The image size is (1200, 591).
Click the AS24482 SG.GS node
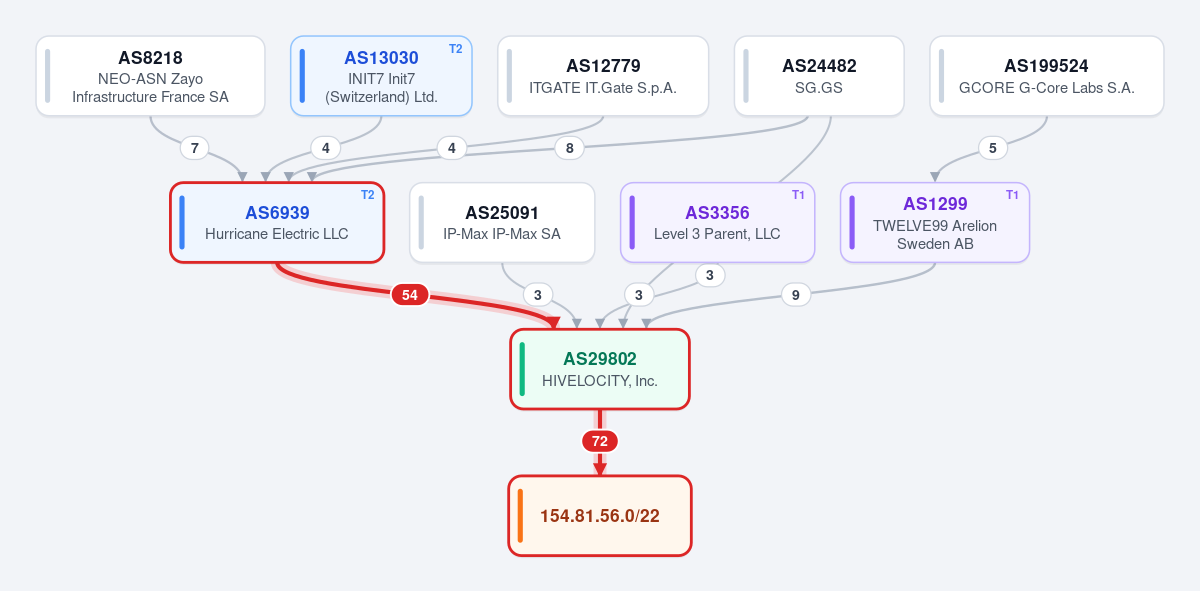(x=819, y=76)
